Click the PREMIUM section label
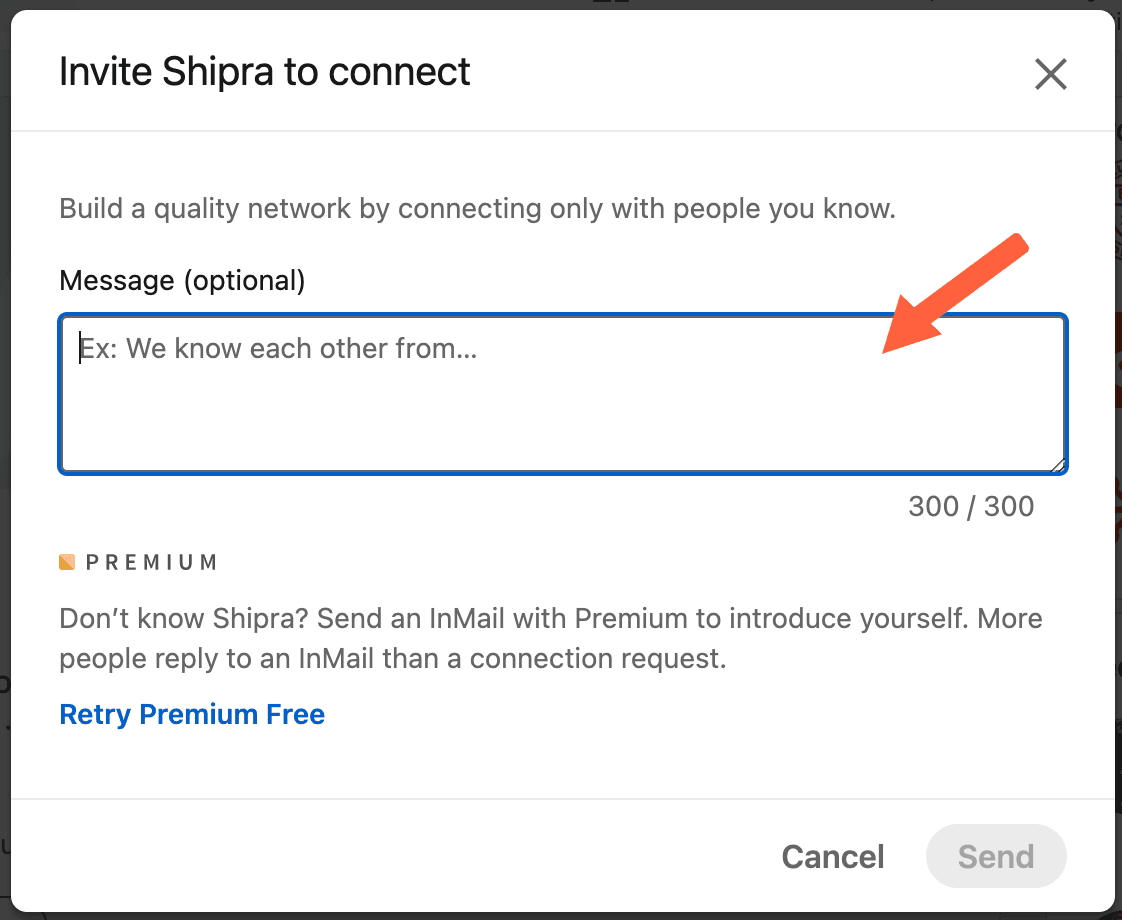The height and width of the screenshot is (920, 1122). pyautogui.click(x=150, y=561)
